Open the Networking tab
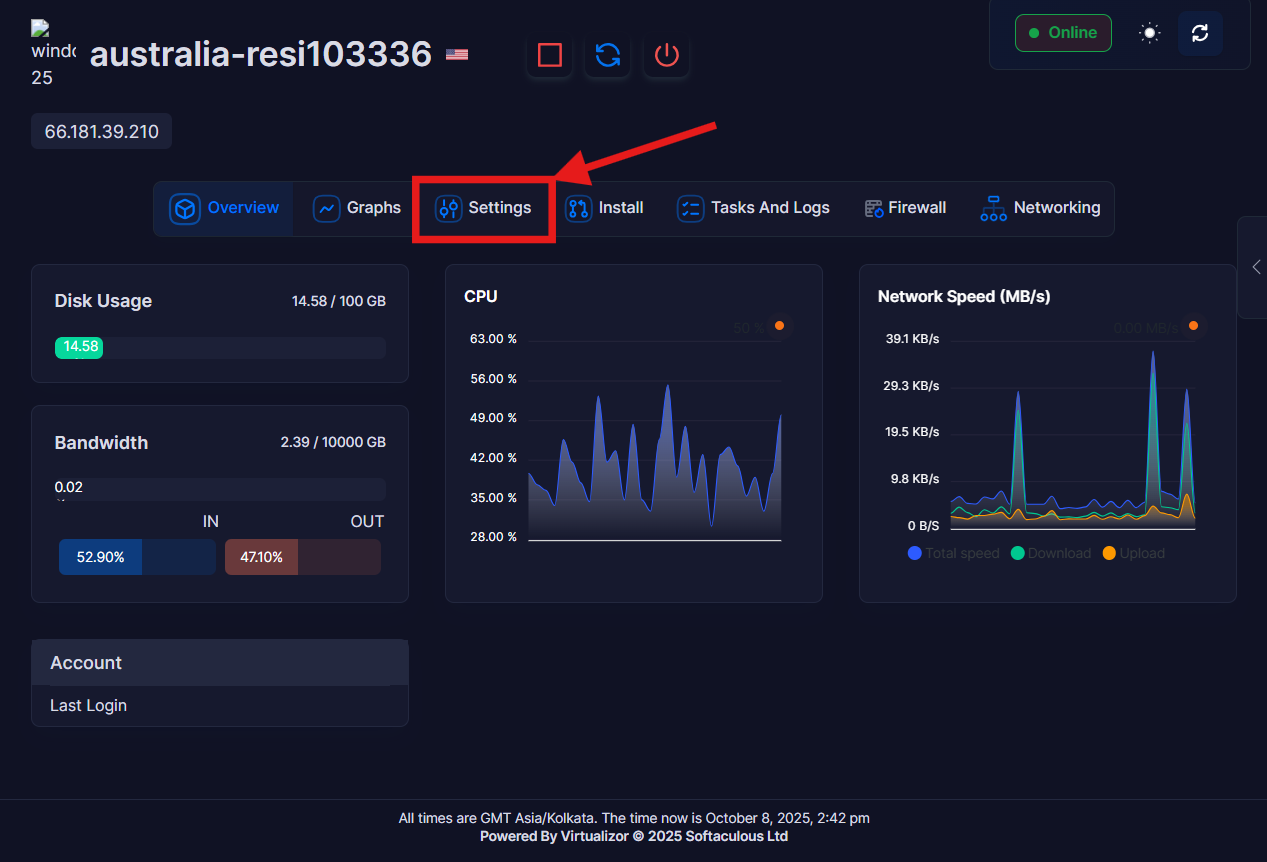 pyautogui.click(x=1040, y=208)
